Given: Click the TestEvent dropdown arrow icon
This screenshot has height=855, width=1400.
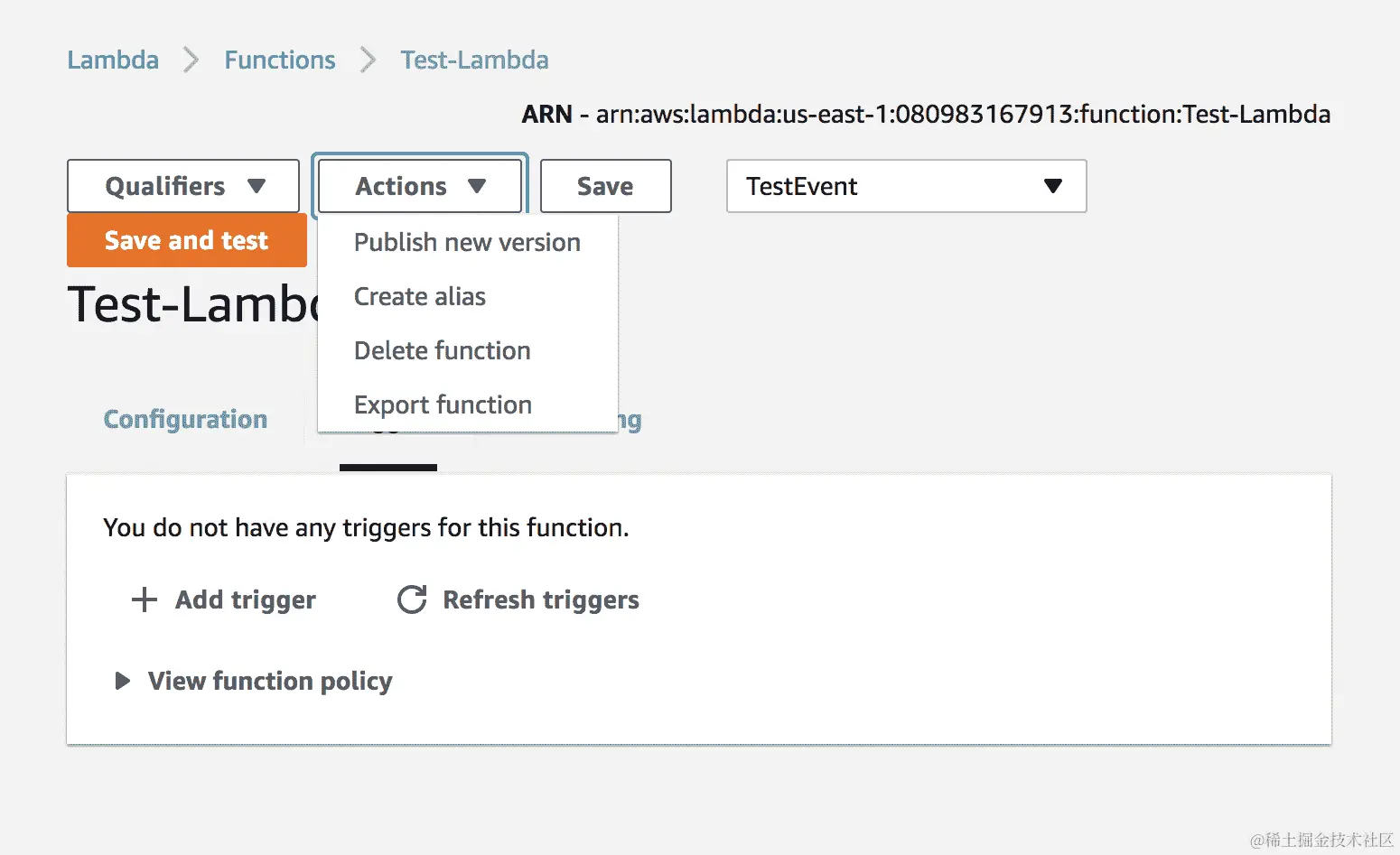Looking at the screenshot, I should 1052,186.
